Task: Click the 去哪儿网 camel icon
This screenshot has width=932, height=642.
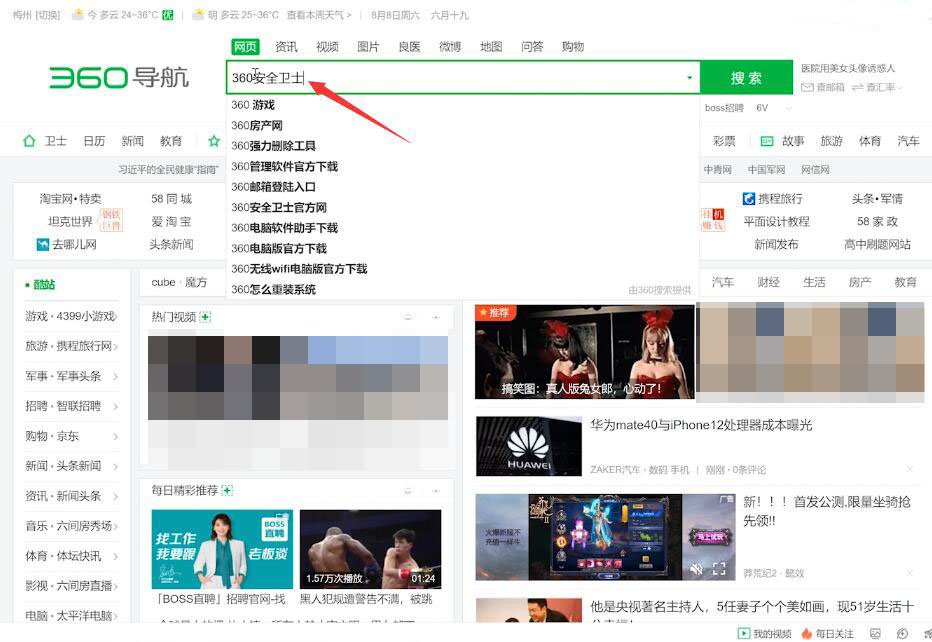Action: (43, 244)
